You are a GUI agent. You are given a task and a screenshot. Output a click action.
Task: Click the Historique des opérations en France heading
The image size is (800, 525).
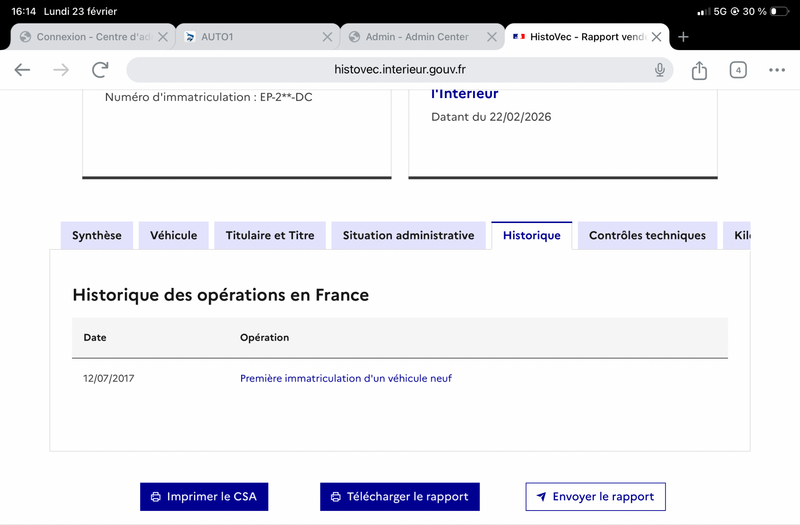click(x=220, y=295)
